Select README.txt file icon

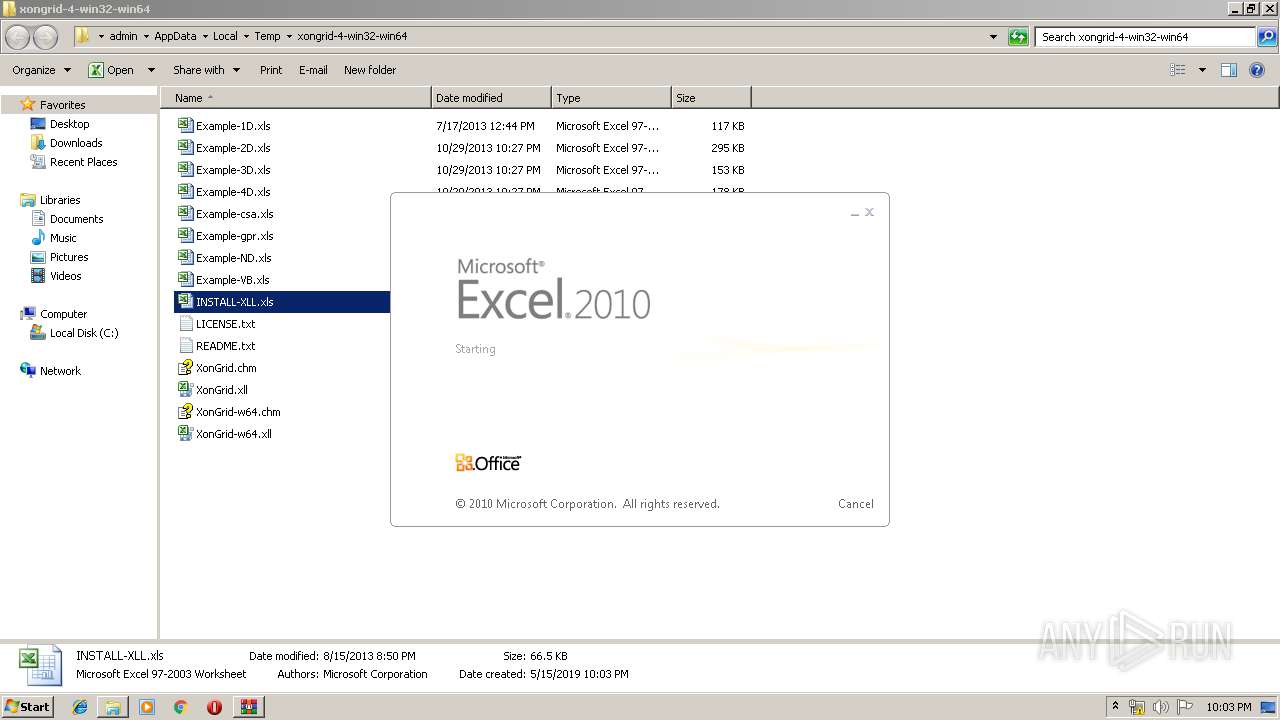185,345
